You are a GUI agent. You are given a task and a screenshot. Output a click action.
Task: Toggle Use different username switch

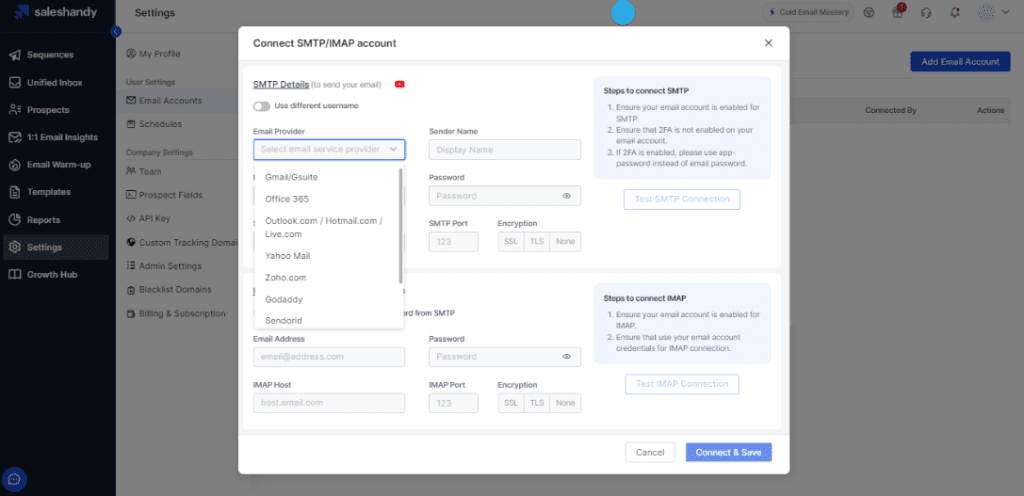(x=261, y=106)
